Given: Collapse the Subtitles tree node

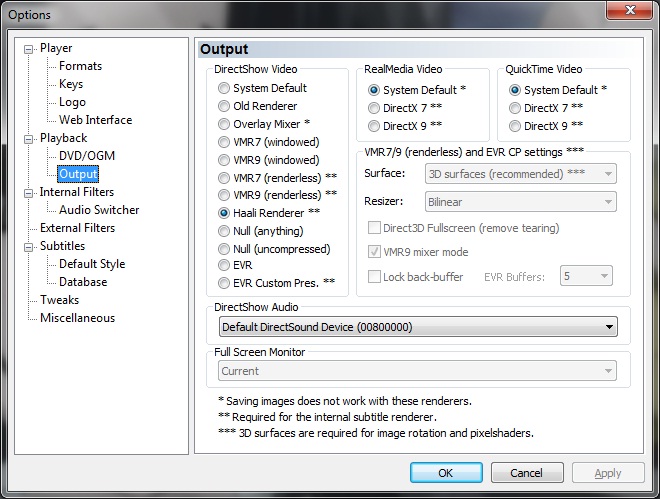Looking at the screenshot, I should tap(29, 247).
